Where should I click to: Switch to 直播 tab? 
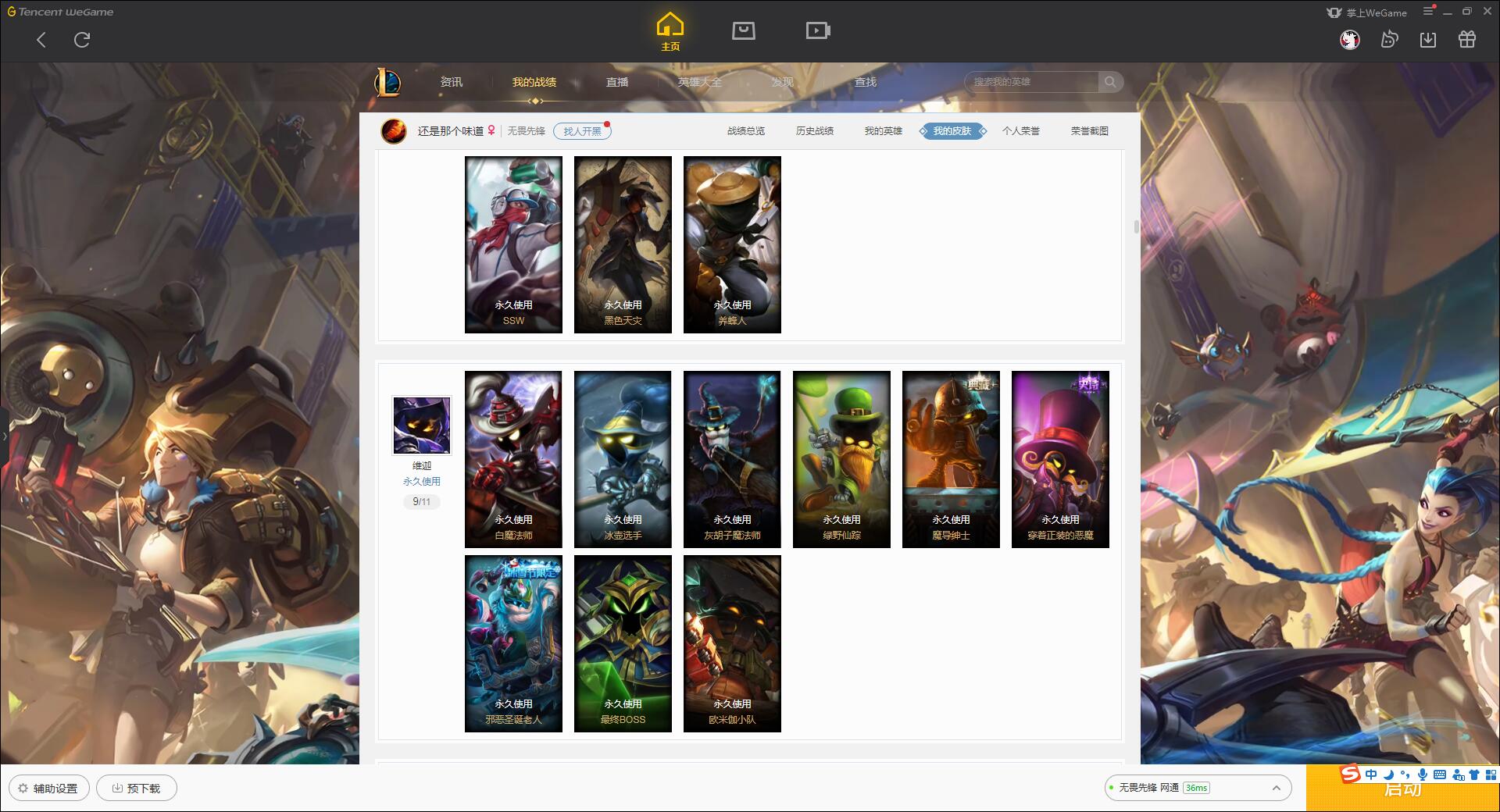617,82
